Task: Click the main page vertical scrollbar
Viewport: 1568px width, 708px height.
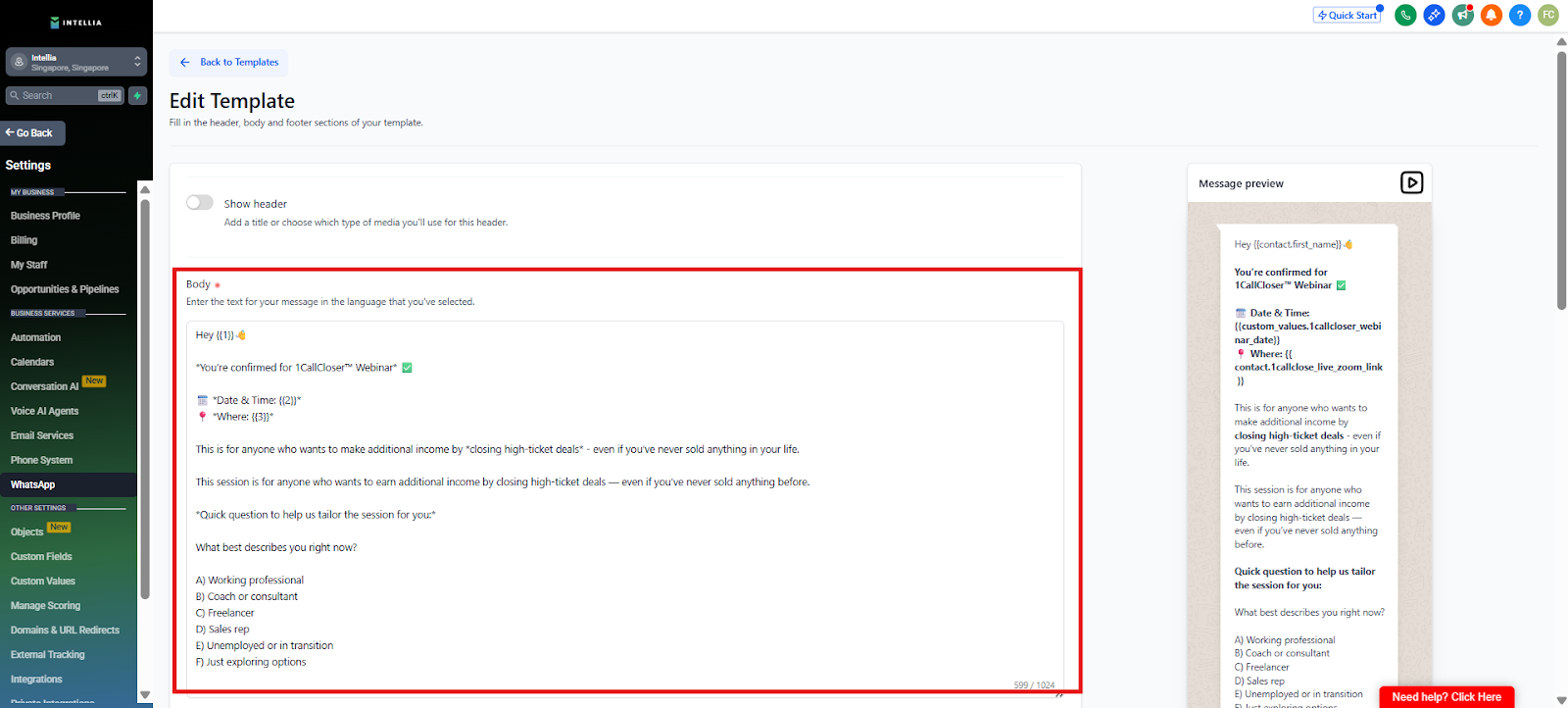Action: point(1561,180)
